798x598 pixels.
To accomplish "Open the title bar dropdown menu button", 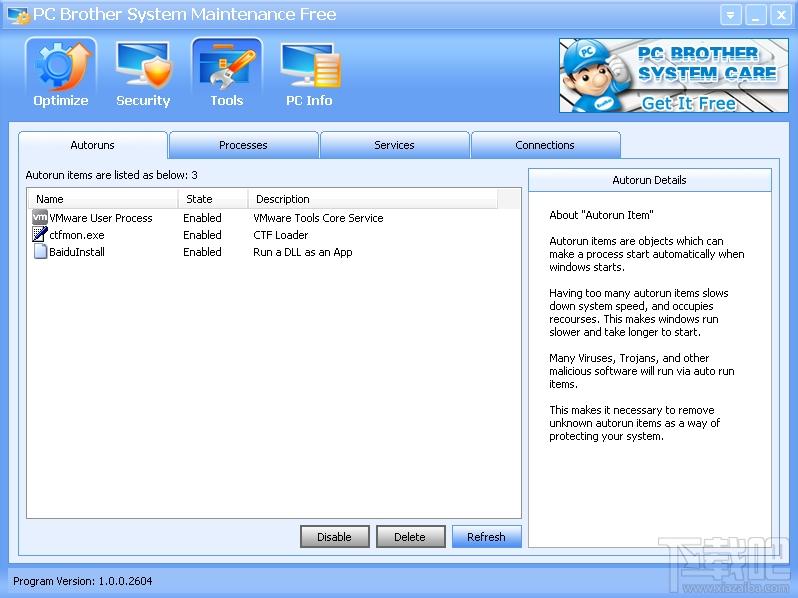I will tap(730, 15).
